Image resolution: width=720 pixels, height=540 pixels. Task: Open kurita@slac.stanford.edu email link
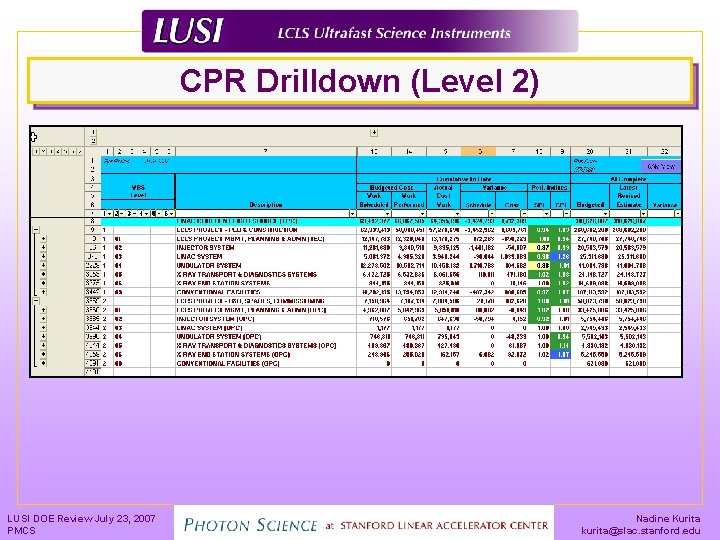point(641,531)
